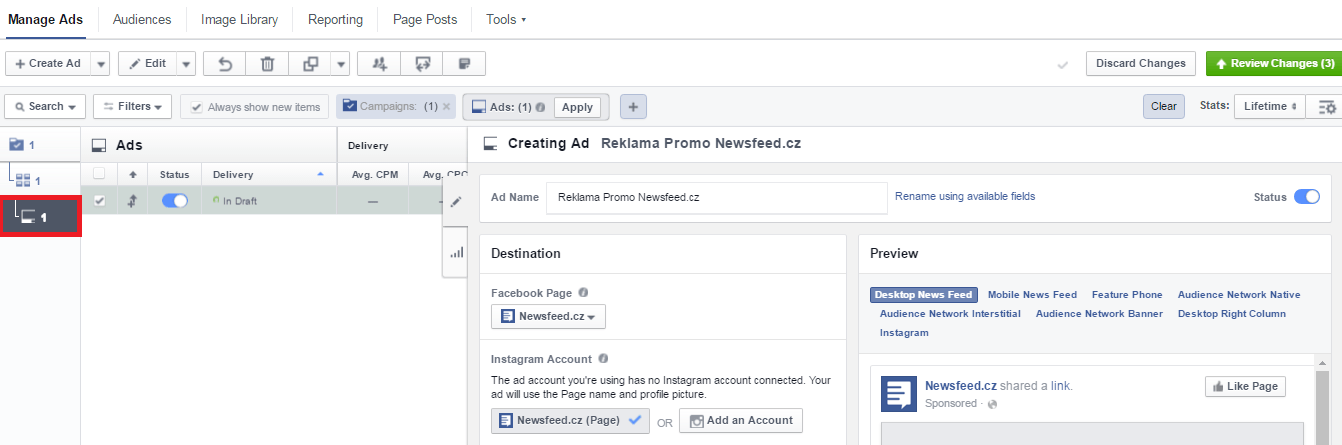Remove the Campaigns filter with its X

coord(447,107)
